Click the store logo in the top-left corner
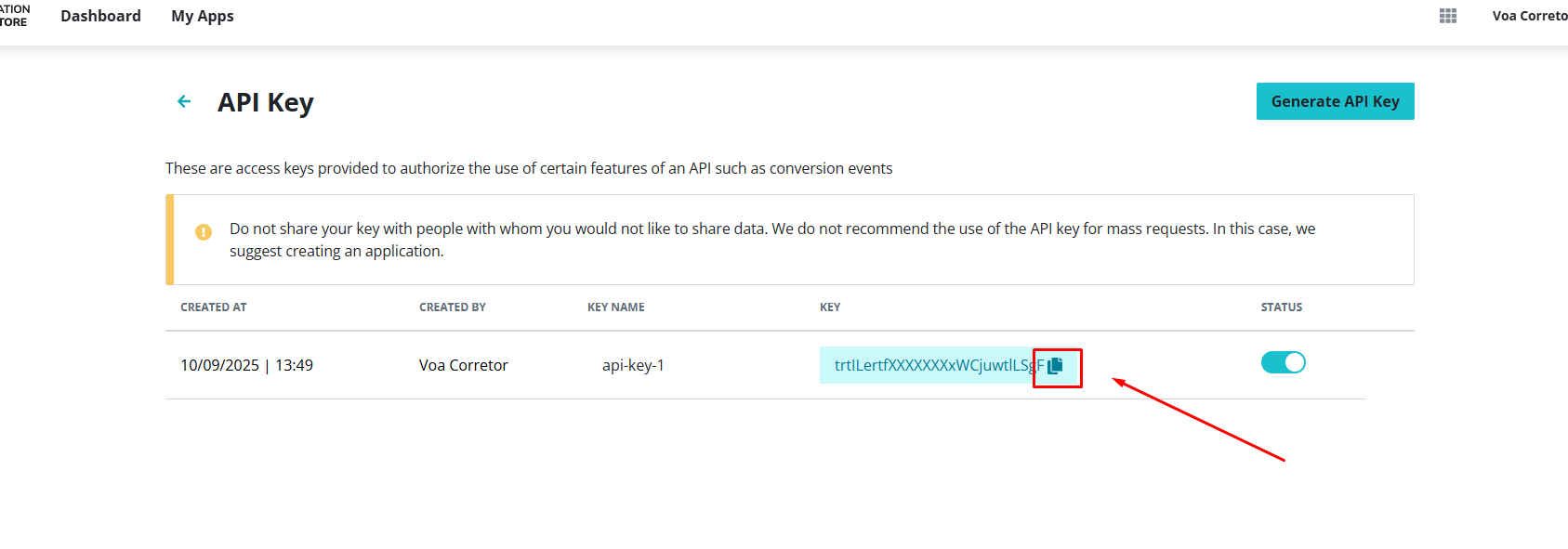This screenshot has width=1568, height=549. [x=13, y=16]
